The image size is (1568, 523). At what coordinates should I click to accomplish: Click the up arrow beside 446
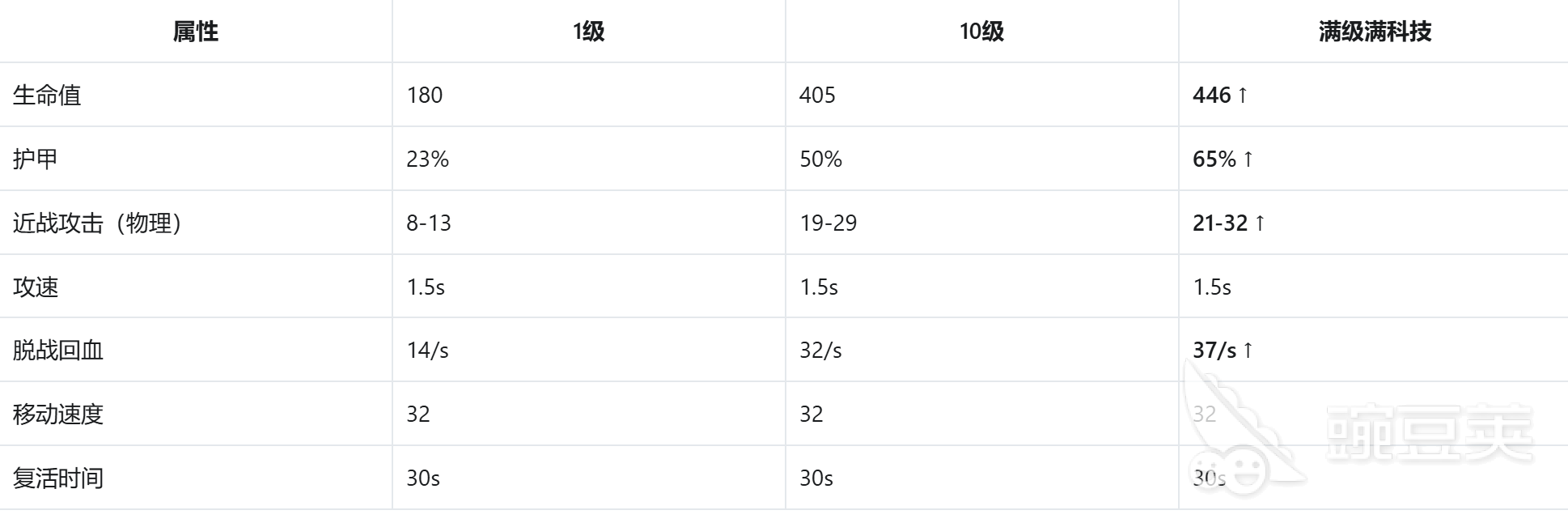[x=1243, y=95]
